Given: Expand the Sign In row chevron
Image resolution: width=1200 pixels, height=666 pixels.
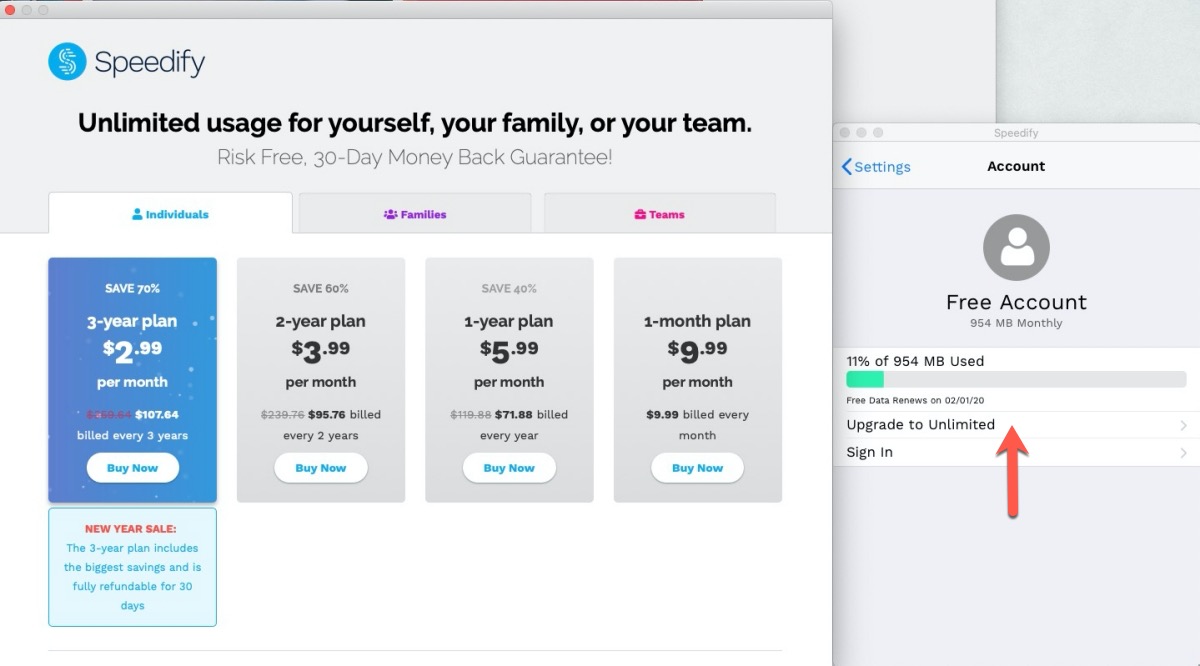Looking at the screenshot, I should pos(1183,453).
